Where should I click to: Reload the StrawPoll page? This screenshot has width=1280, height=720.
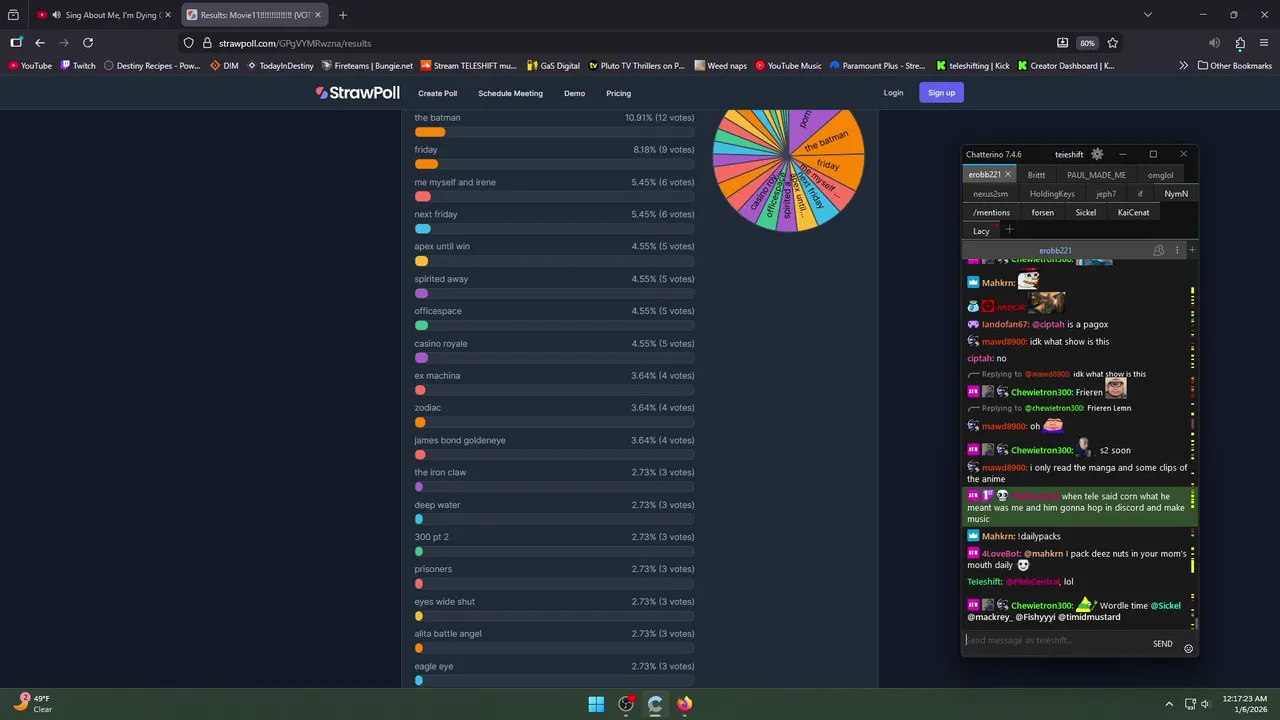88,43
